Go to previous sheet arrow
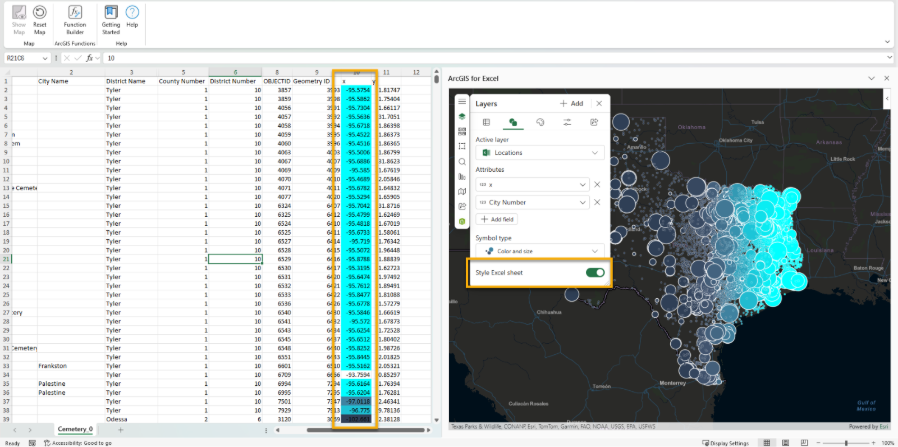 coord(15,429)
